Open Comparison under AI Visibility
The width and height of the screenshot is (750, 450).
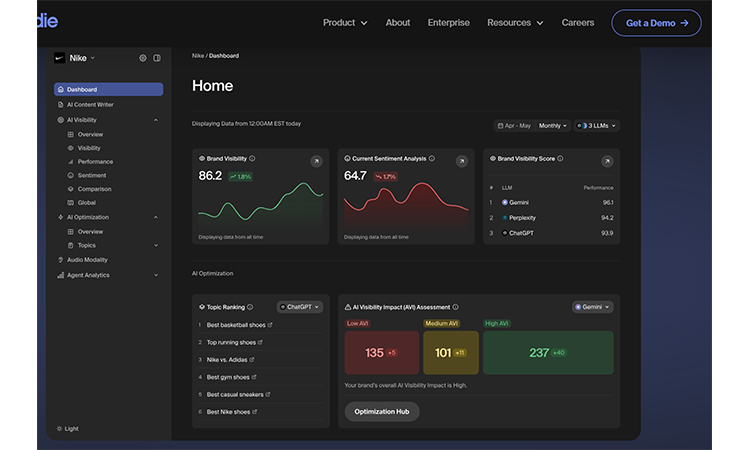(94, 189)
